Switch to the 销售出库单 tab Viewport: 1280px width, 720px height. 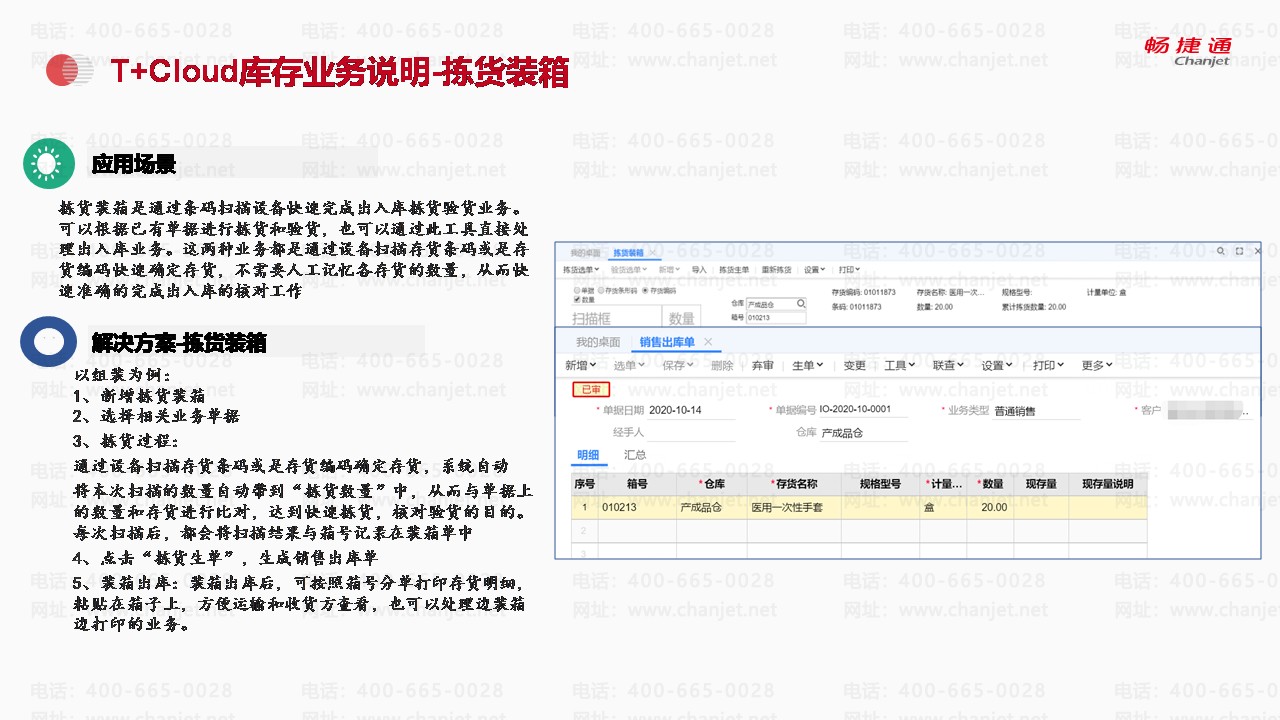pos(667,342)
